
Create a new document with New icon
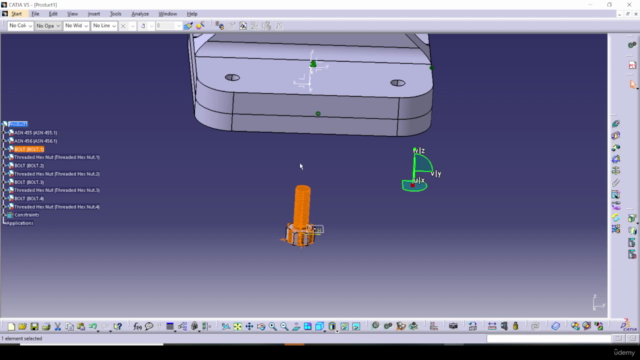11,326
